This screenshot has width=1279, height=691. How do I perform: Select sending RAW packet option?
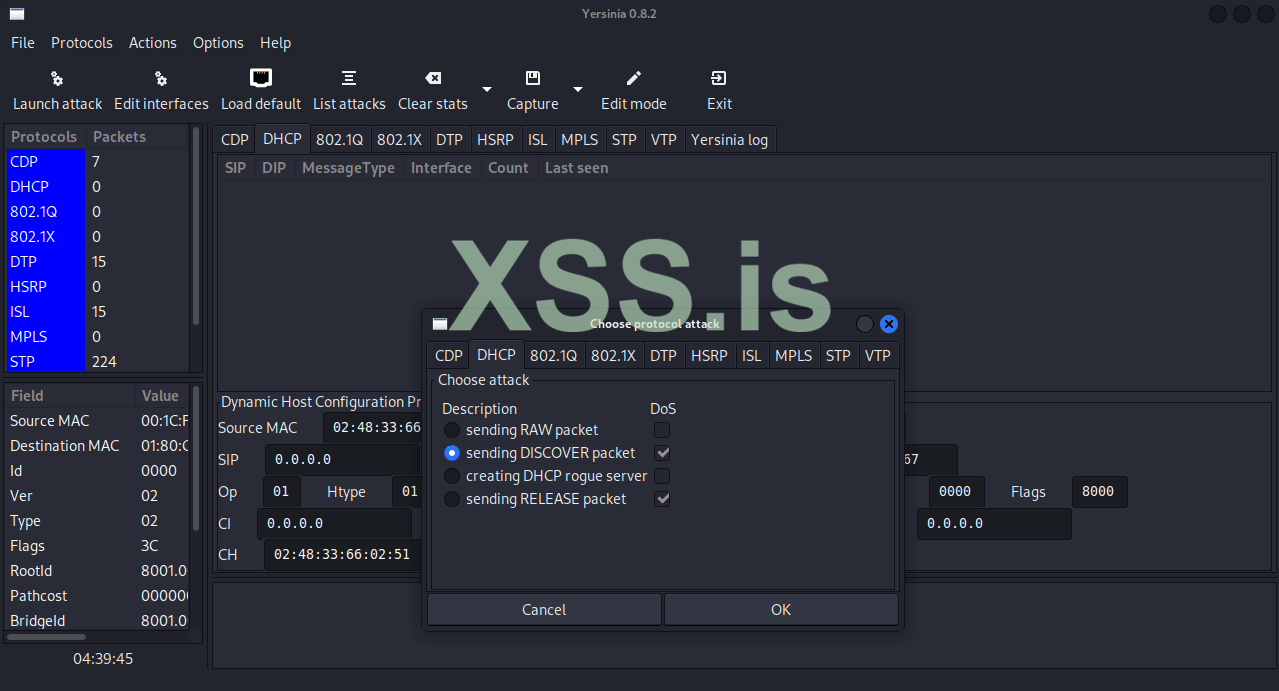[x=521, y=430]
